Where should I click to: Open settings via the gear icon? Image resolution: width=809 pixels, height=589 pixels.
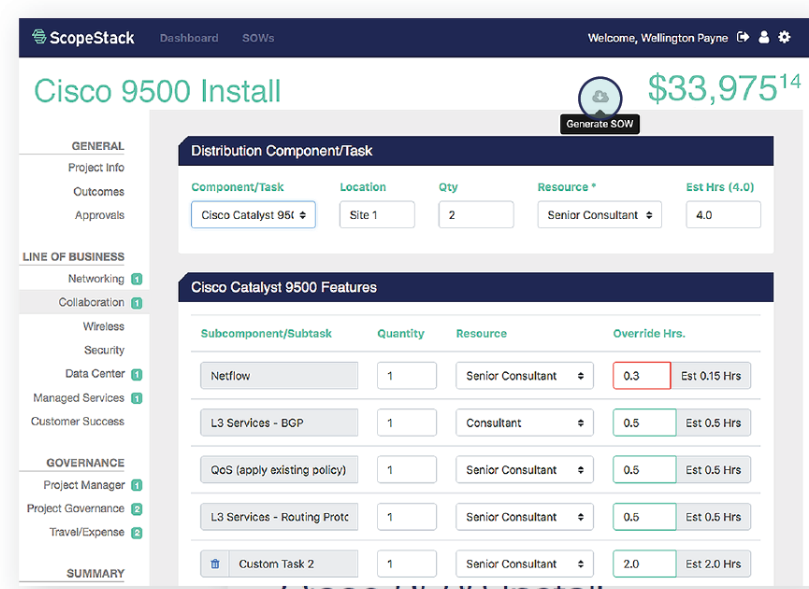[x=784, y=36]
